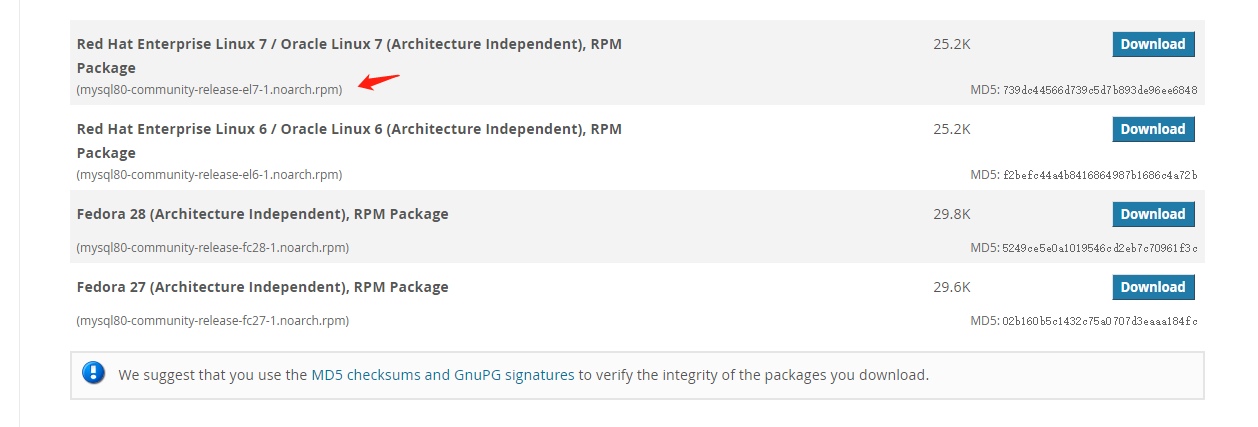Click the 29.8K file size text
This screenshot has height=427, width=1258.
coord(952,214)
